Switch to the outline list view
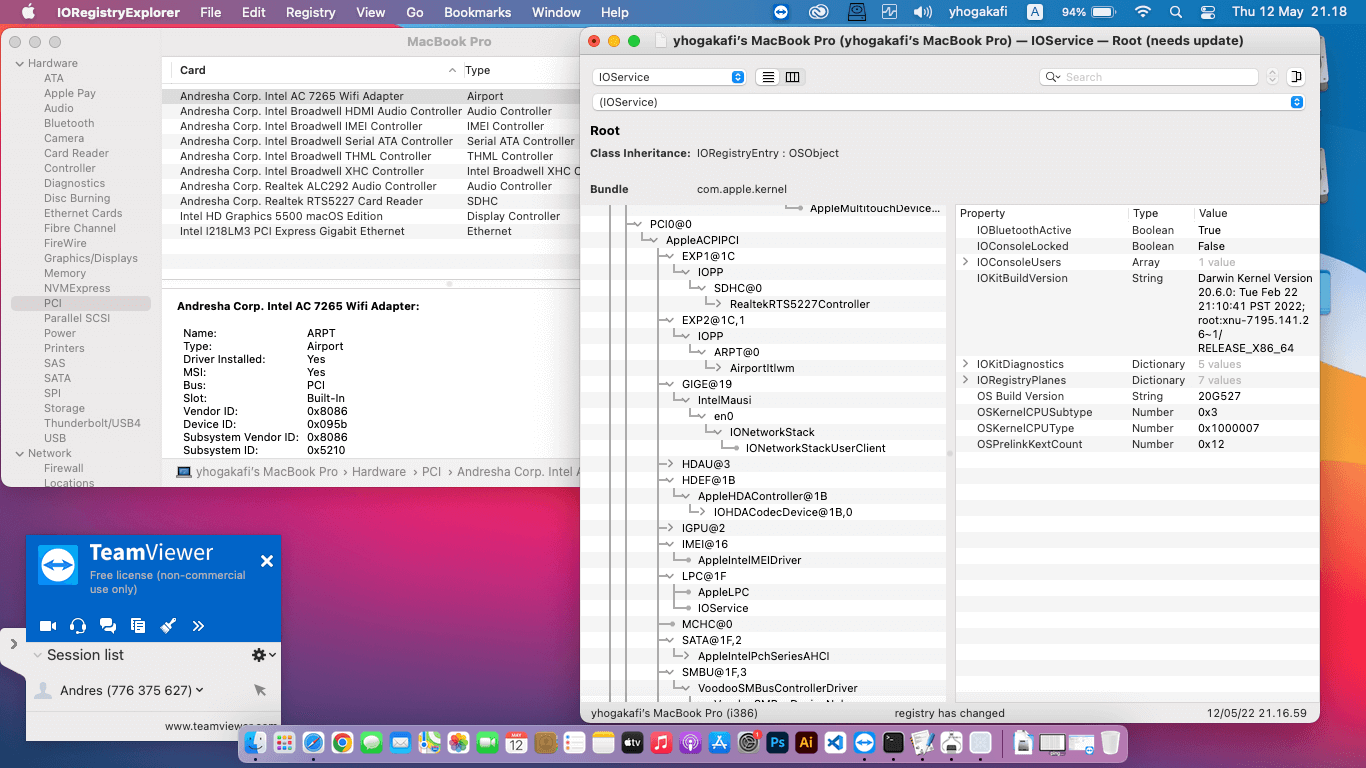Screen dimensions: 1366x768 pyautogui.click(x=768, y=77)
